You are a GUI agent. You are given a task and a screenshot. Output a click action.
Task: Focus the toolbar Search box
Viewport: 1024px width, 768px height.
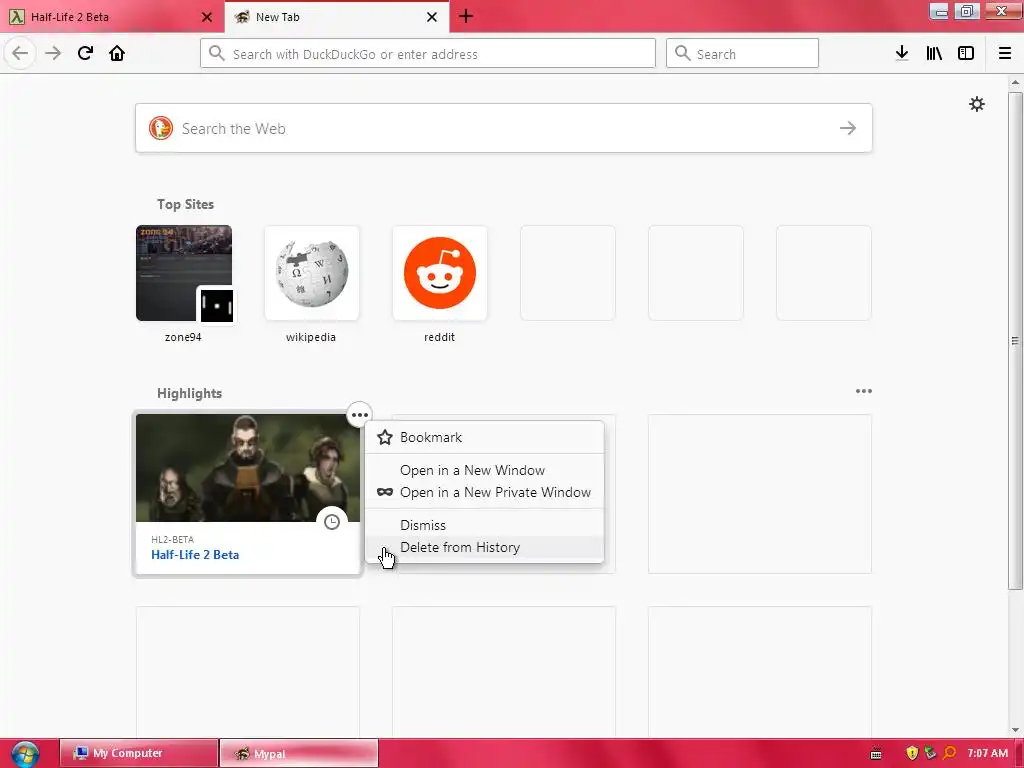click(742, 54)
